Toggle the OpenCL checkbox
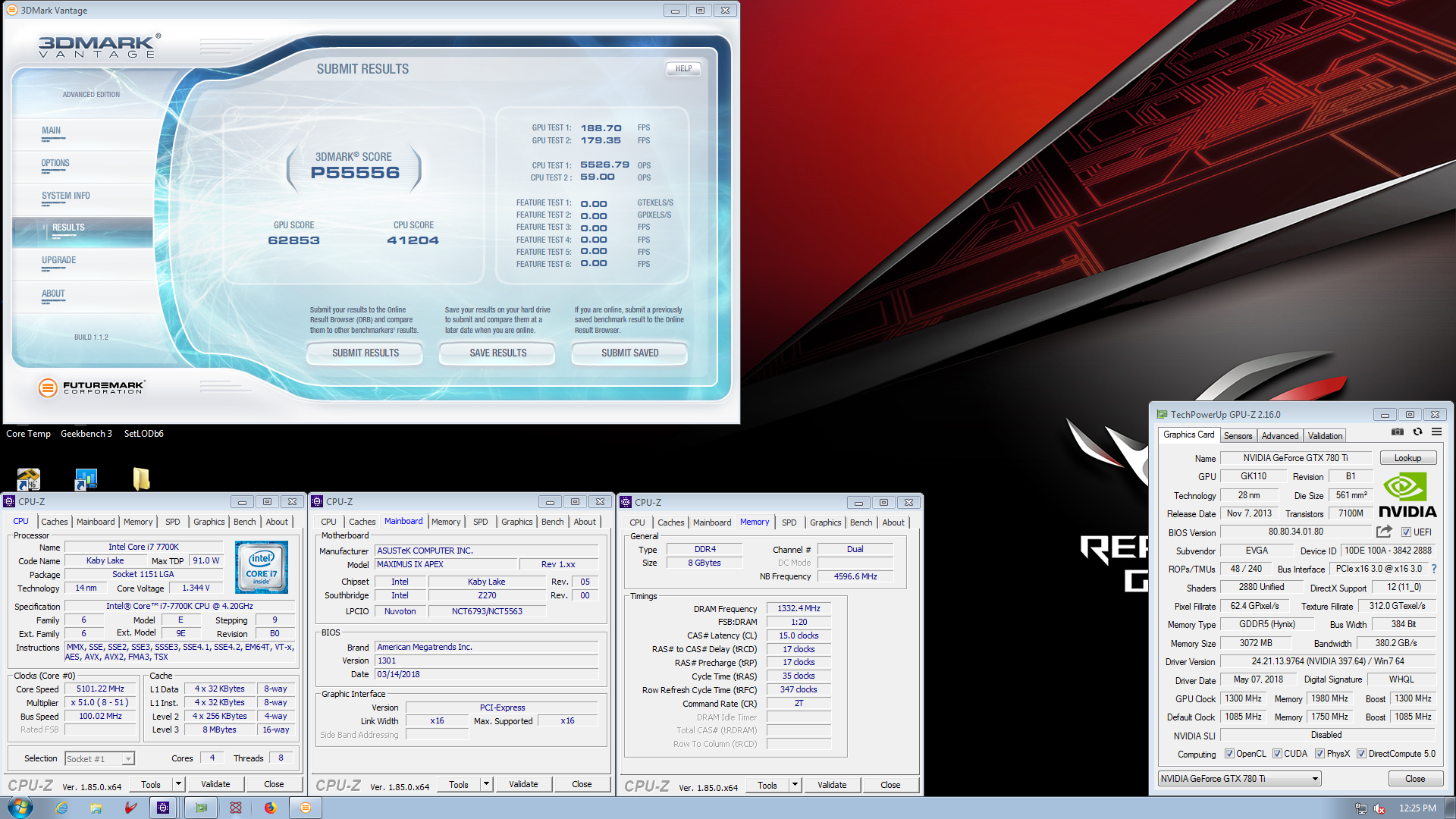1456x819 pixels. (x=1230, y=754)
